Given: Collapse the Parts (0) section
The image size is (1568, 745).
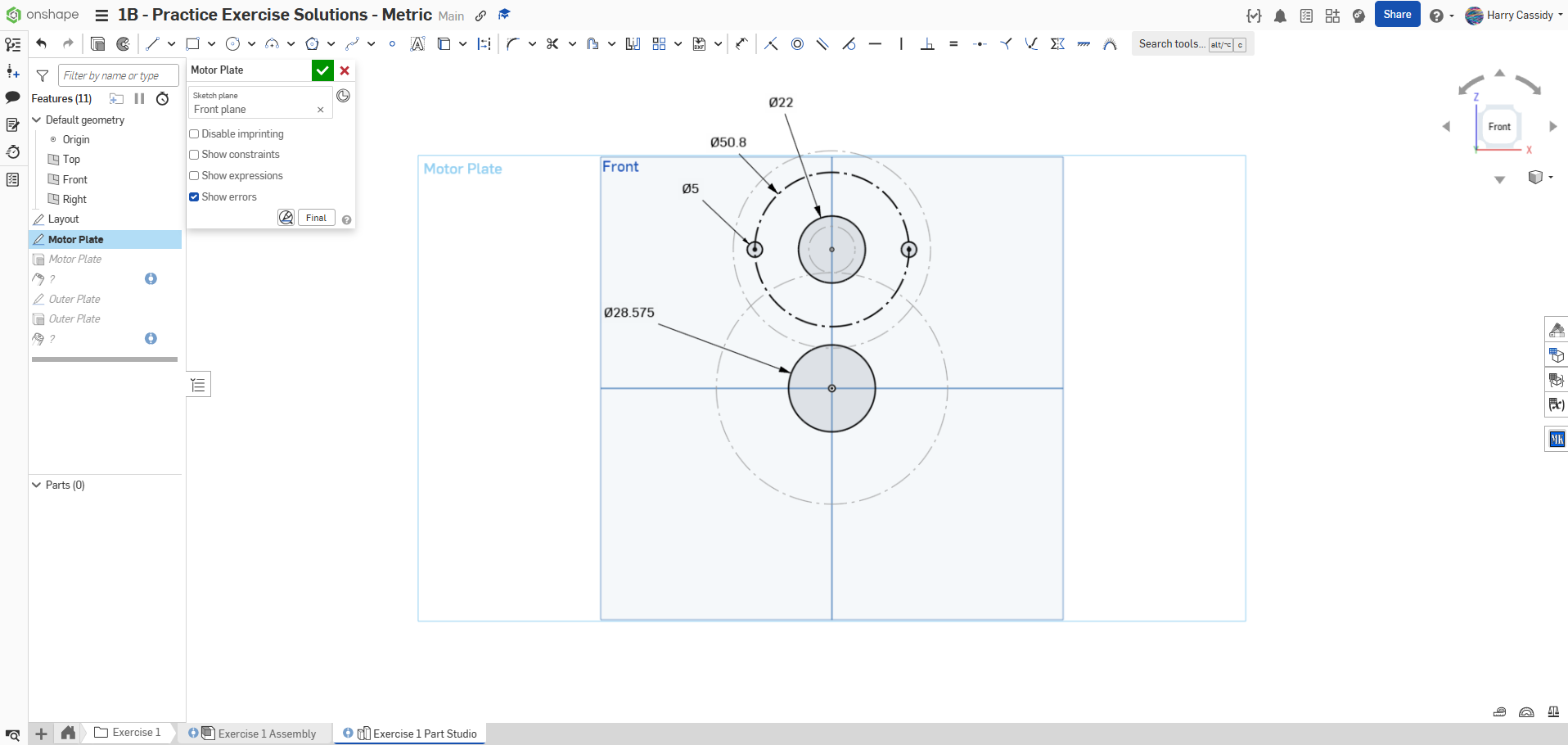Looking at the screenshot, I should [x=37, y=485].
